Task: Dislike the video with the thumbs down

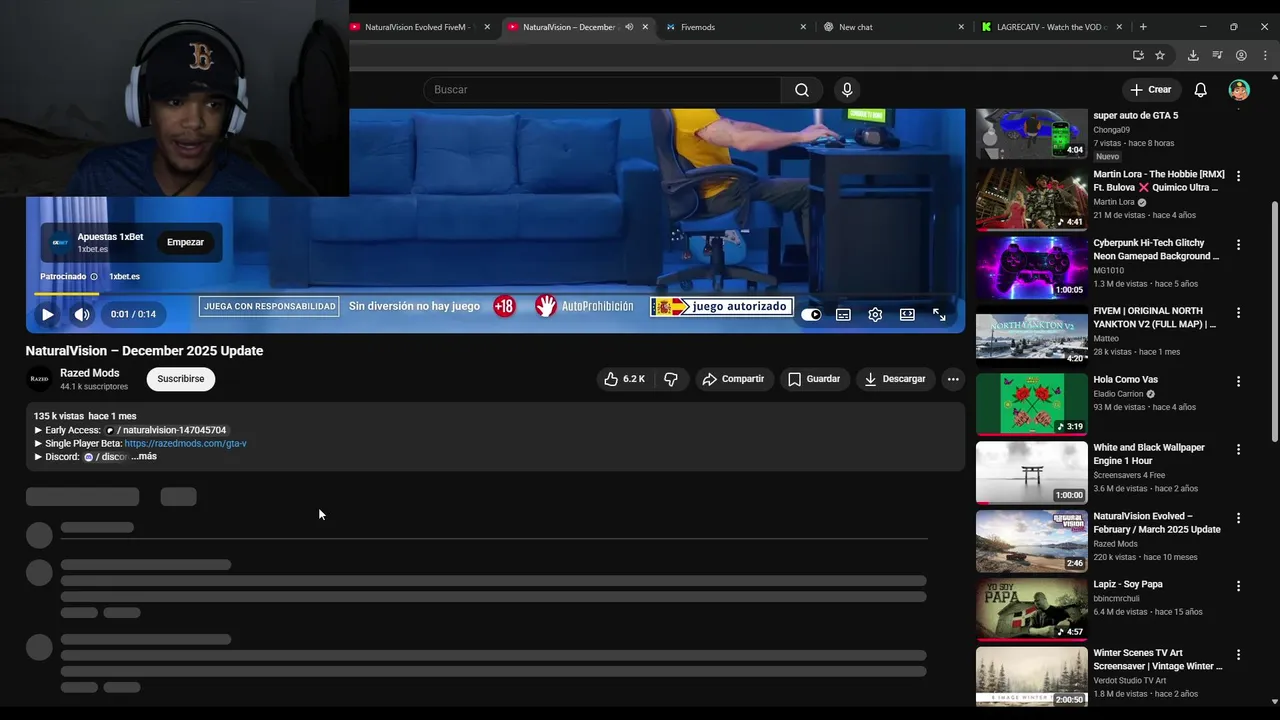Action: point(671,379)
